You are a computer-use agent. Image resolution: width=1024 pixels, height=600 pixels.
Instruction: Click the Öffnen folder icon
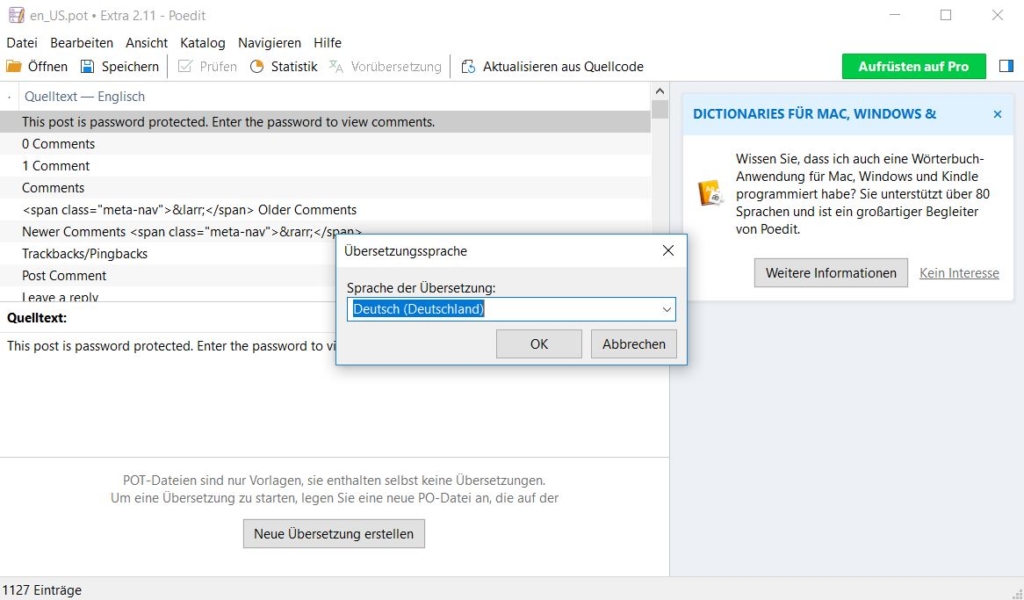point(14,67)
